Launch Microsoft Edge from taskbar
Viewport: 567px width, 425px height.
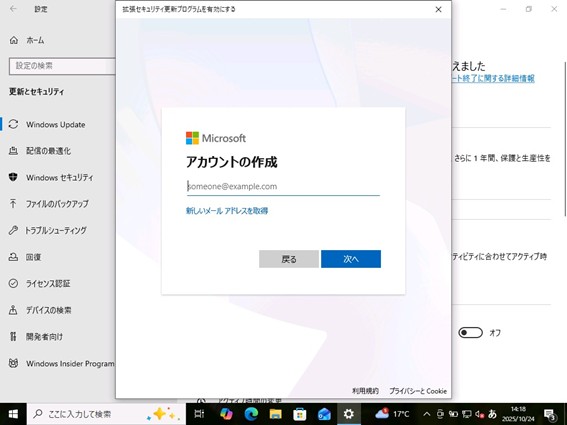tap(251, 414)
